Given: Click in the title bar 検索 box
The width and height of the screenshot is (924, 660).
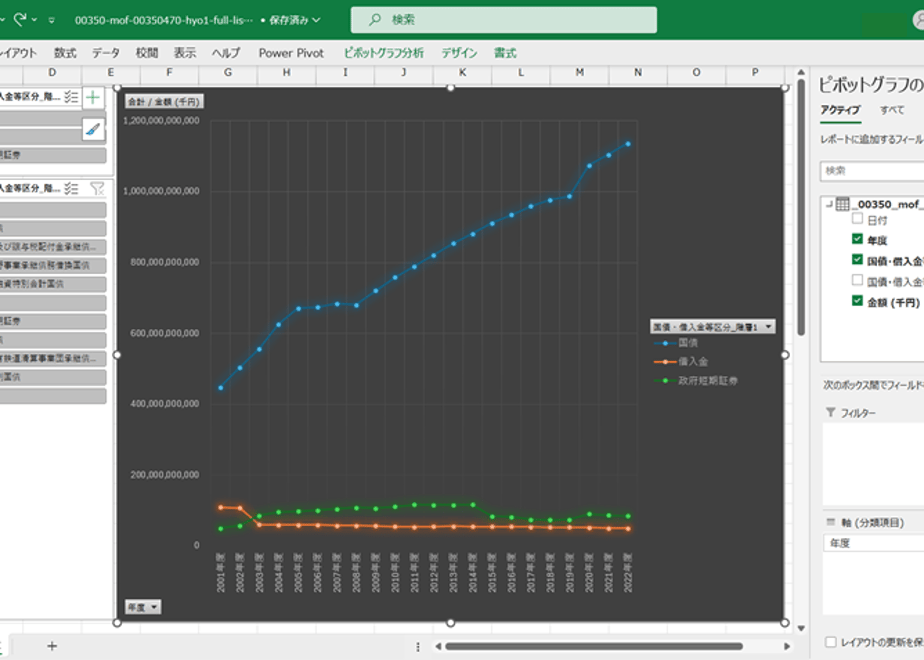Looking at the screenshot, I should coord(504,20).
